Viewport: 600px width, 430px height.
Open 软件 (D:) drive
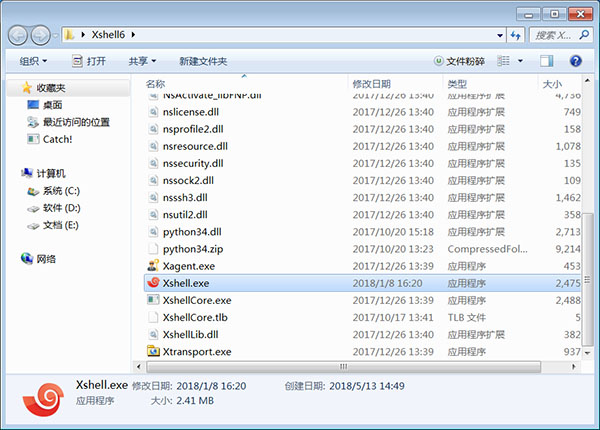62,208
